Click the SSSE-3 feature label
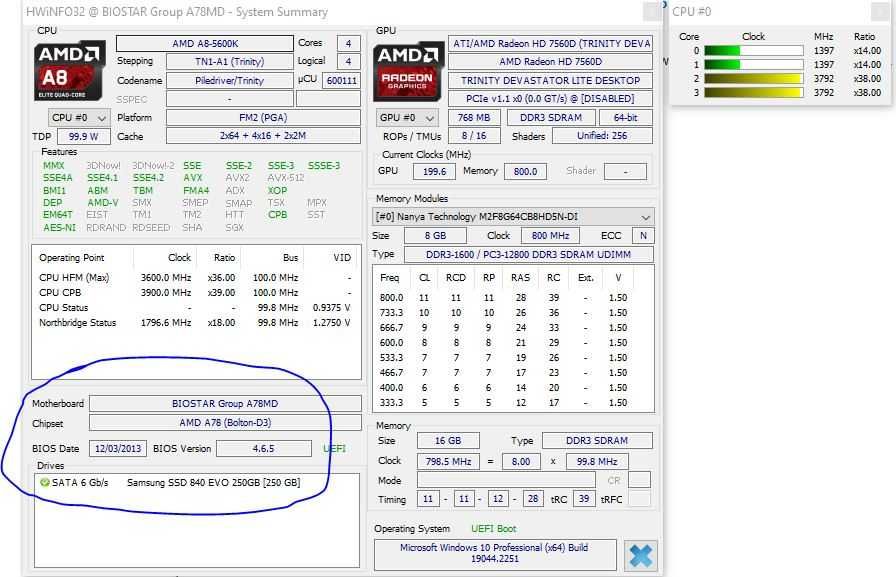 click(324, 166)
